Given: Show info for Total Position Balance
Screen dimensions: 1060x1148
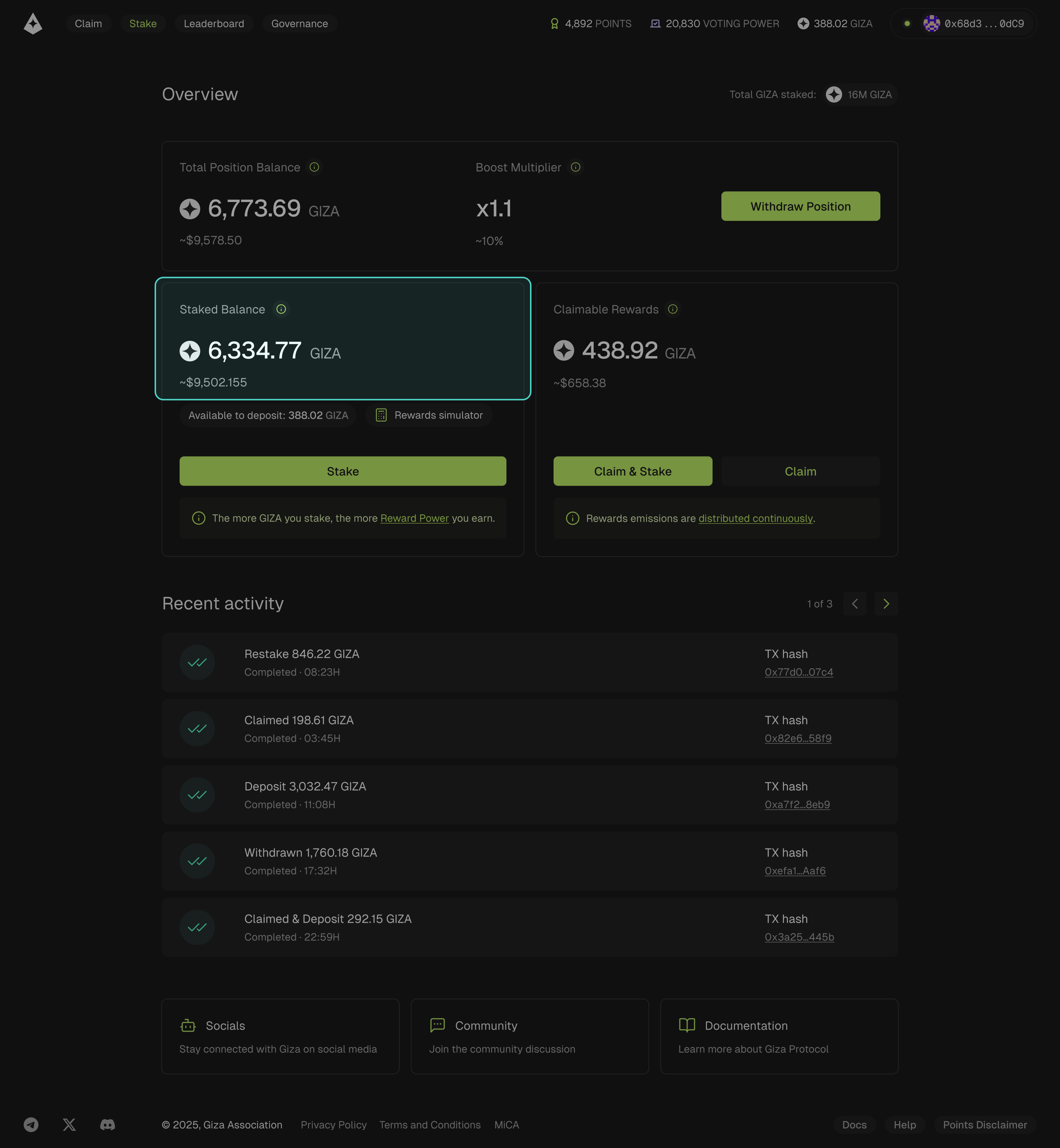Looking at the screenshot, I should 314,167.
